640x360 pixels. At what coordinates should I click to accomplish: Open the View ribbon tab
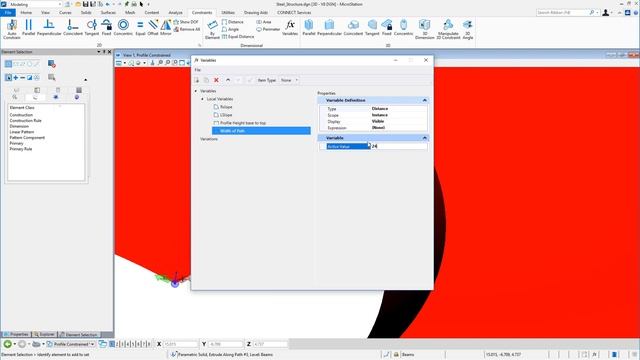pos(45,13)
